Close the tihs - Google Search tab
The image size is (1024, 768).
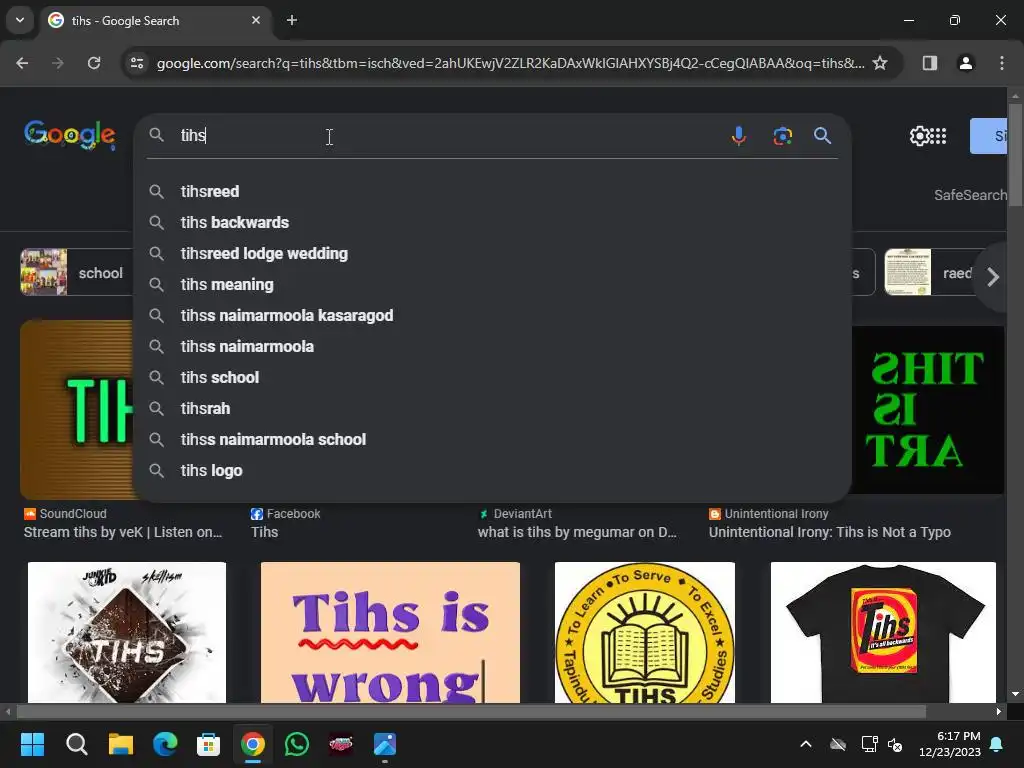(x=256, y=20)
